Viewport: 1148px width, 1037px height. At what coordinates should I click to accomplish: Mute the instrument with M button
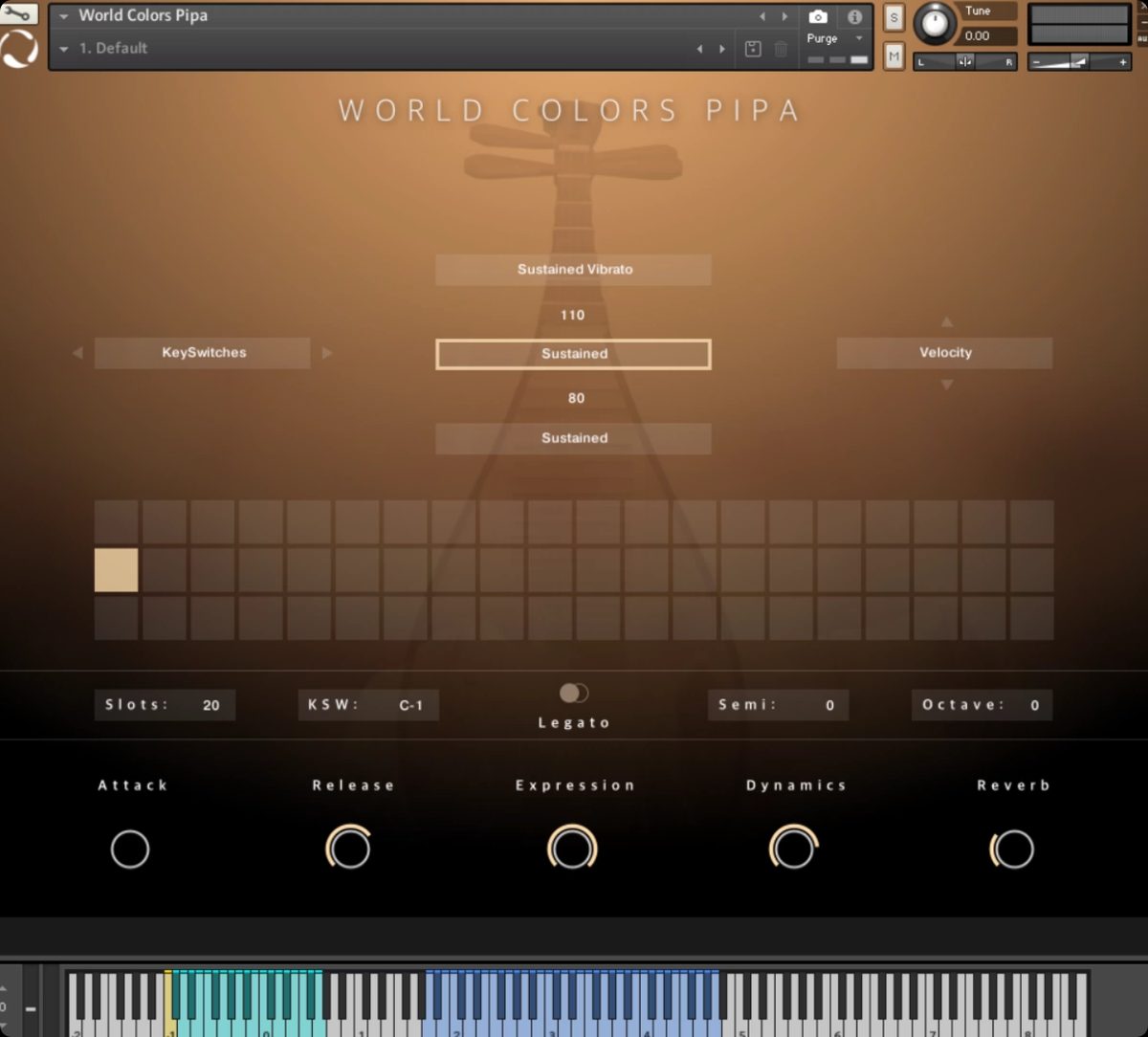tap(894, 56)
